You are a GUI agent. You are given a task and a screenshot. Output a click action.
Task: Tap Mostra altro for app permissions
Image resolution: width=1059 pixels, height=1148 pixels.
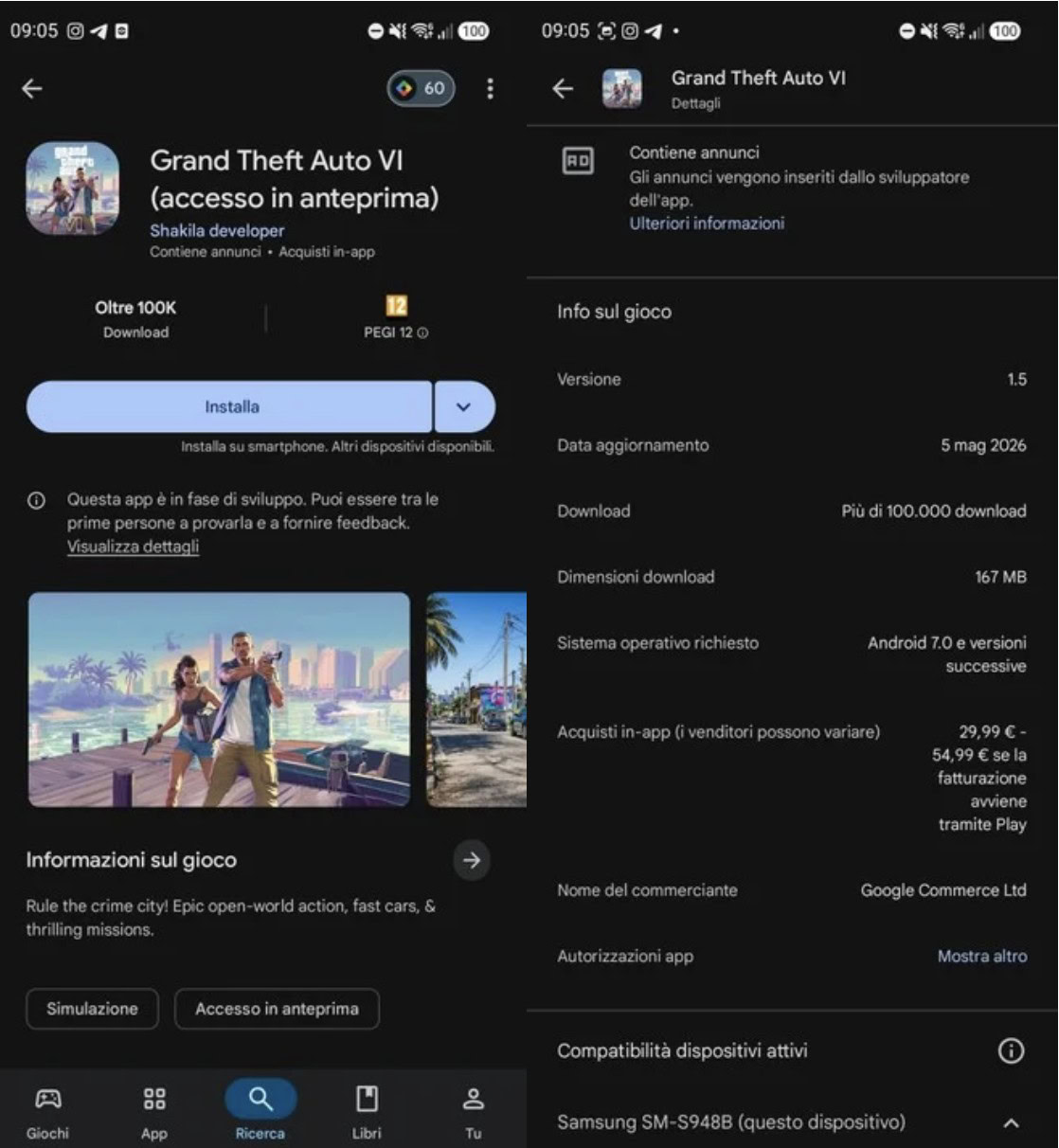point(982,956)
